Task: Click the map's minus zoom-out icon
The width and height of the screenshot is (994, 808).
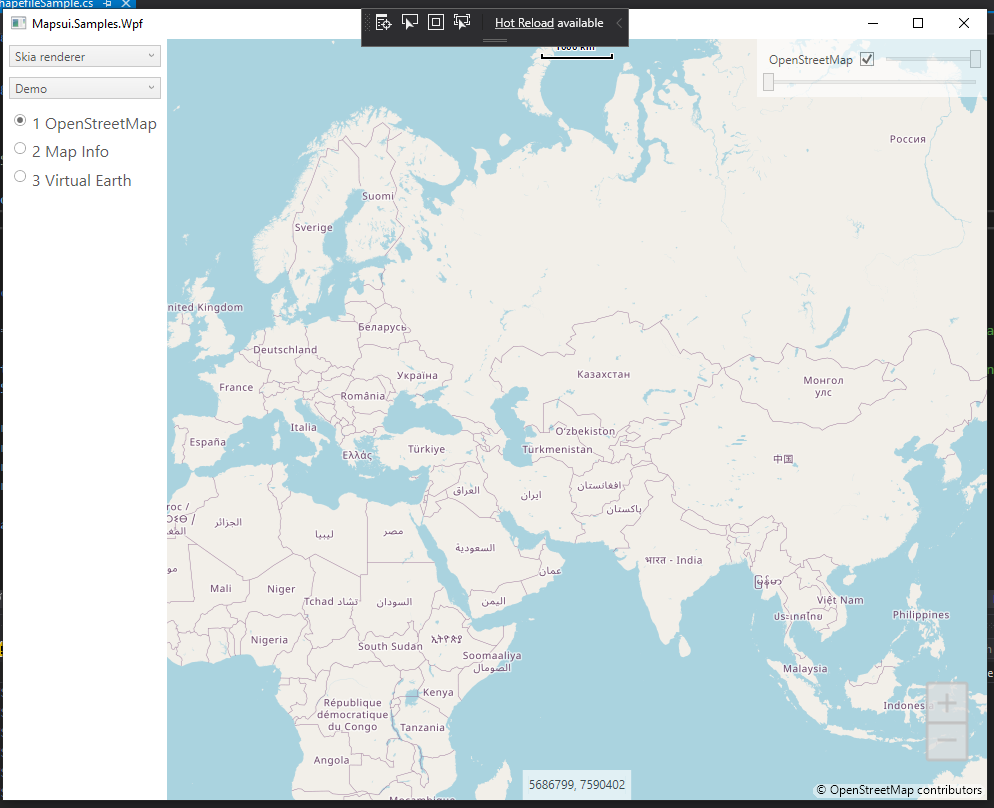Action: point(946,742)
